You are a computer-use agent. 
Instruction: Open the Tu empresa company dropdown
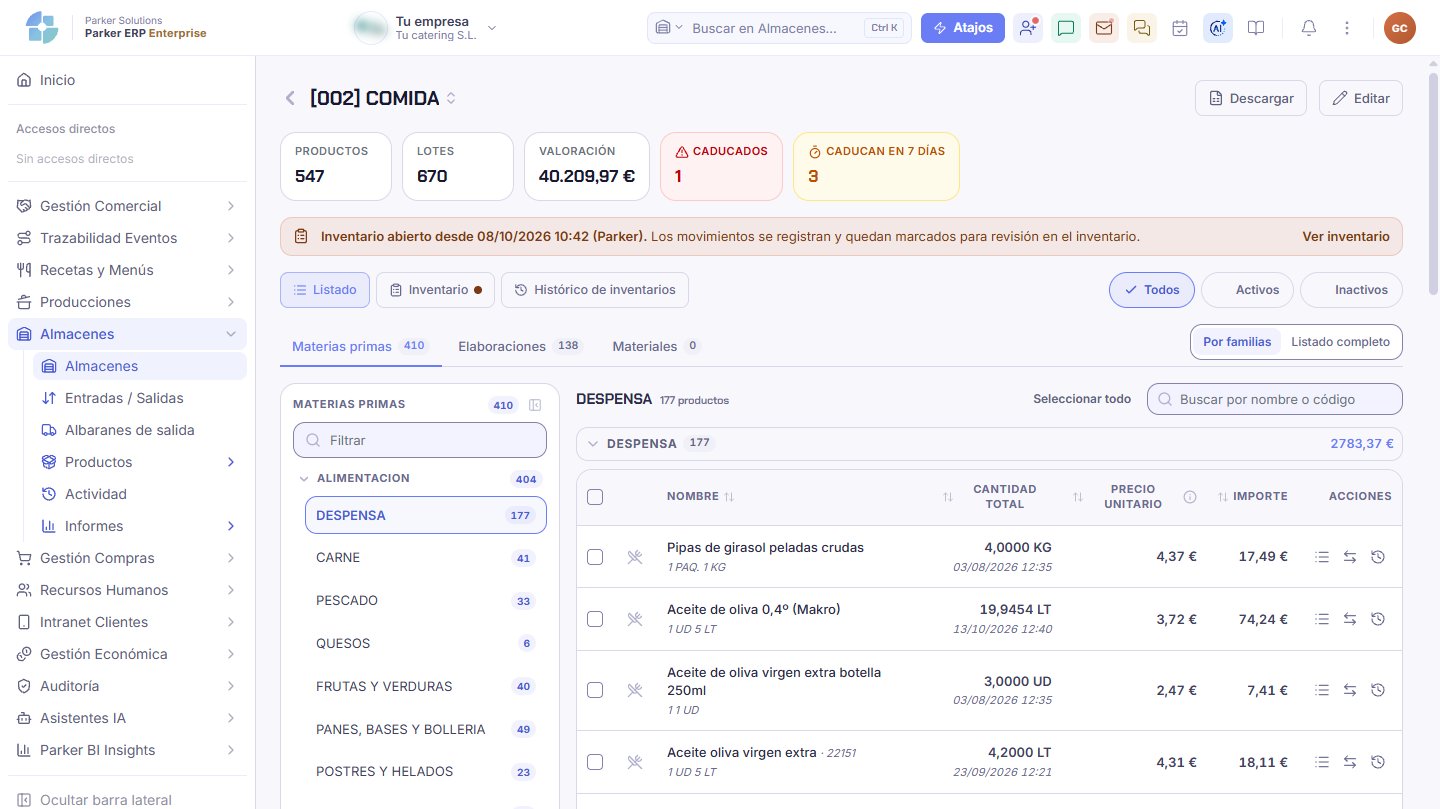pyautogui.click(x=426, y=28)
